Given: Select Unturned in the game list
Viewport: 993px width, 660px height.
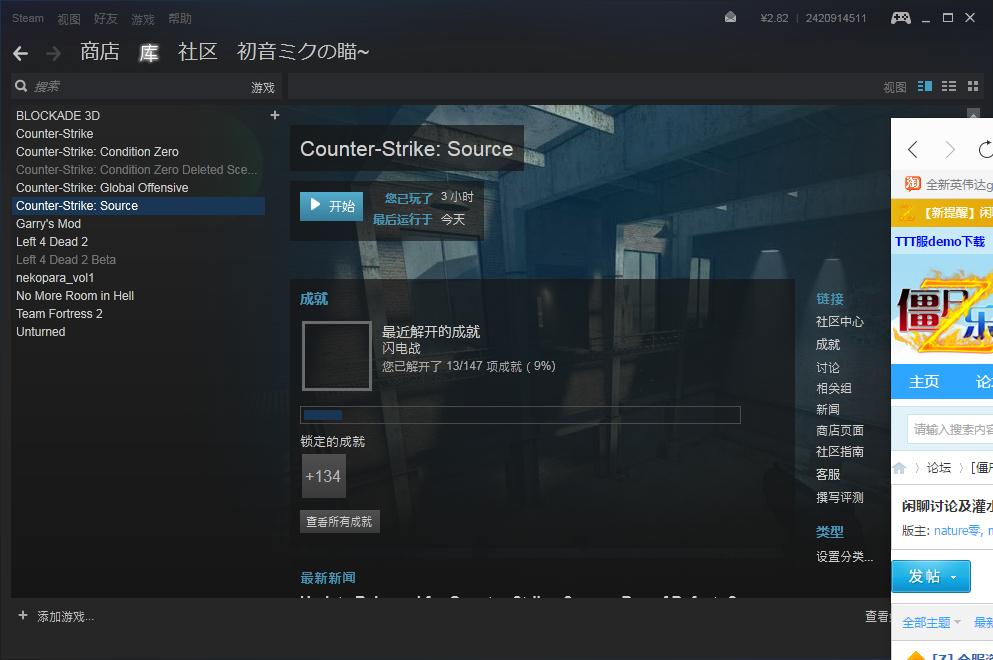Looking at the screenshot, I should tap(41, 332).
